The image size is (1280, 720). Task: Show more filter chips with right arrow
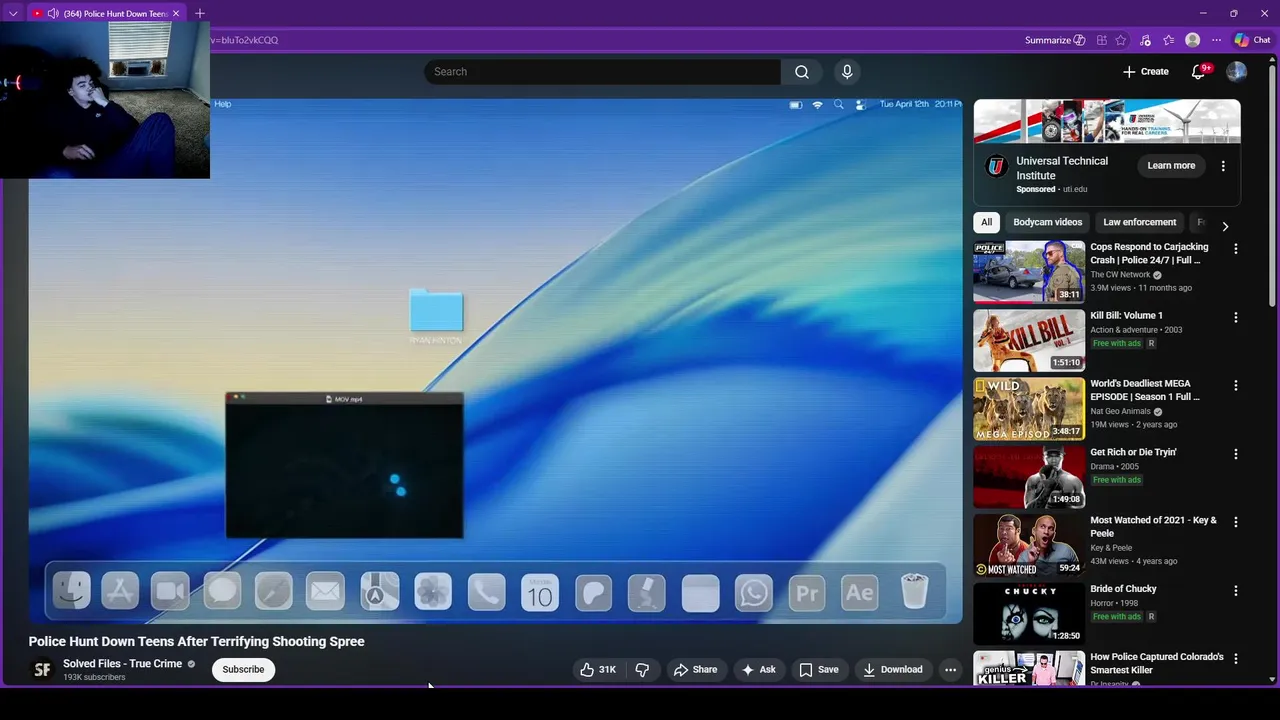tap(1225, 226)
